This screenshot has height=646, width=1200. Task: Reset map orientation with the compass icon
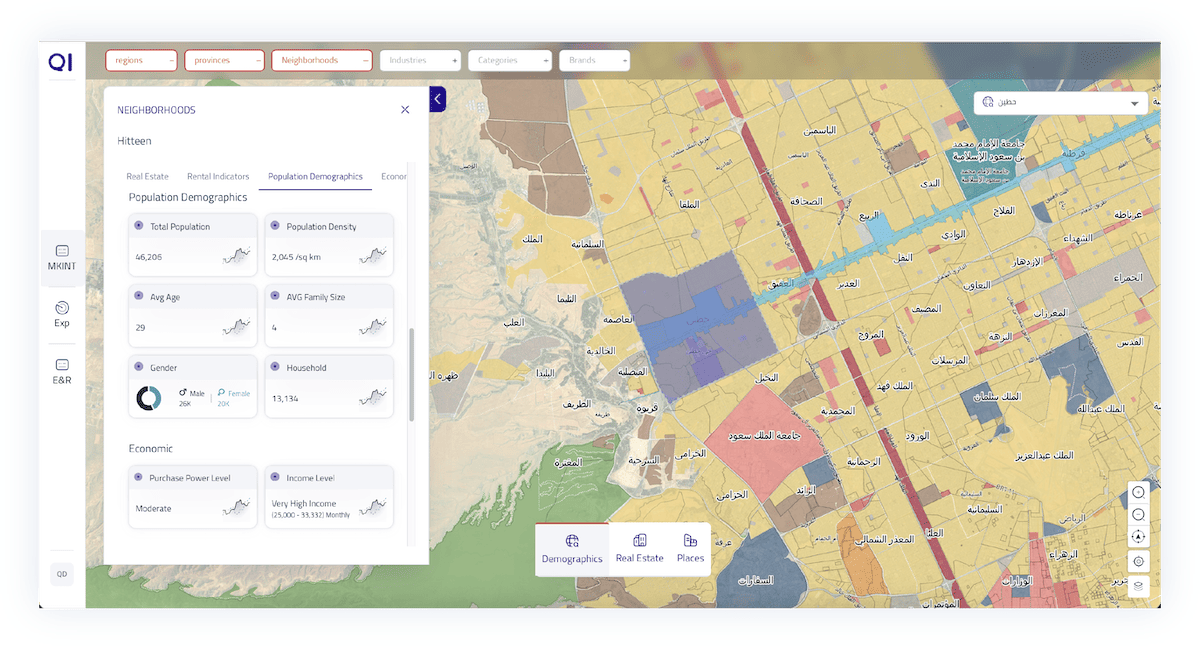point(1139,537)
